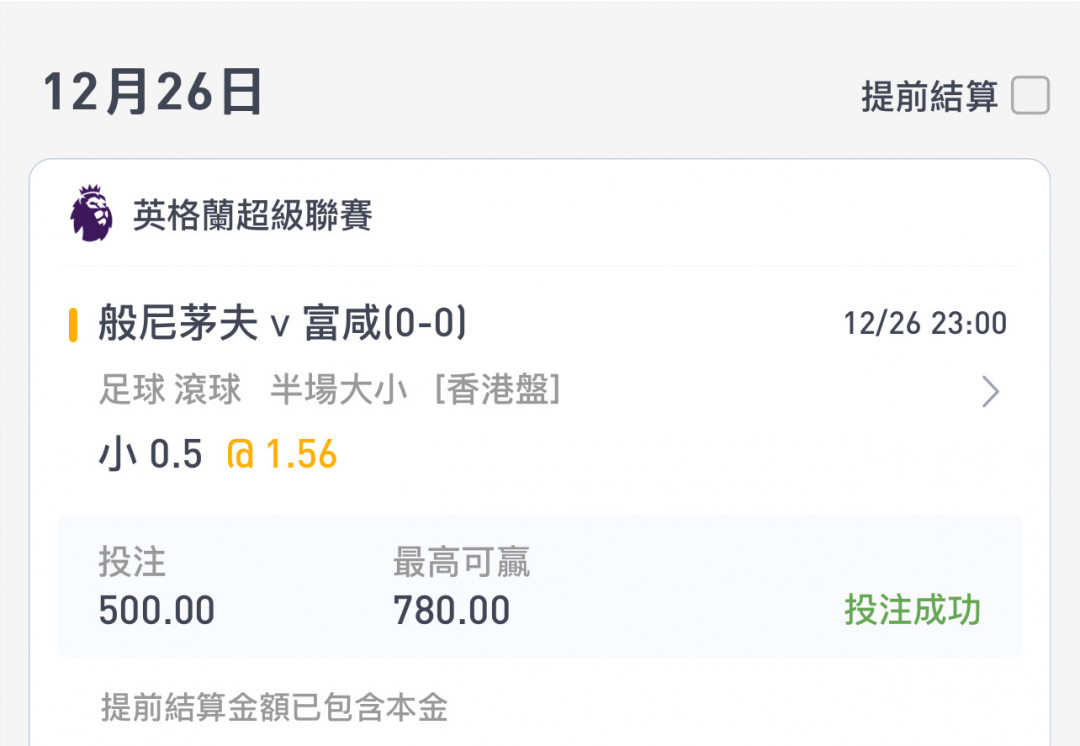This screenshot has width=1080, height=746.
Task: Click the 小 0.5 selection text
Action: pyautogui.click(x=151, y=455)
